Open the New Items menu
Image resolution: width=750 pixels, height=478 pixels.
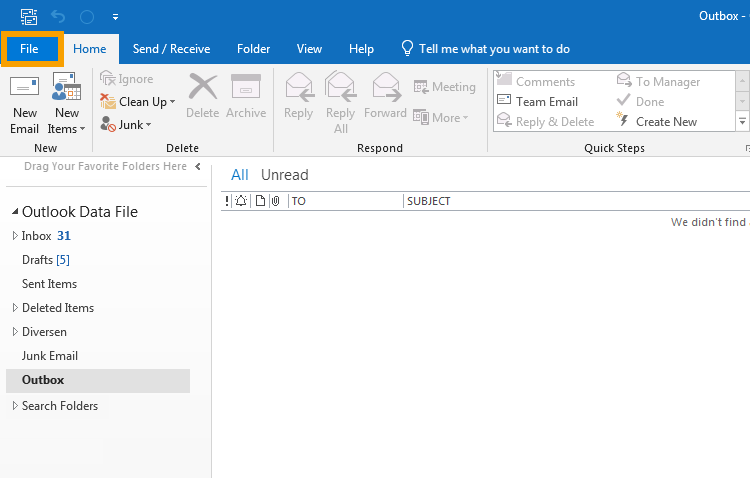tap(66, 104)
